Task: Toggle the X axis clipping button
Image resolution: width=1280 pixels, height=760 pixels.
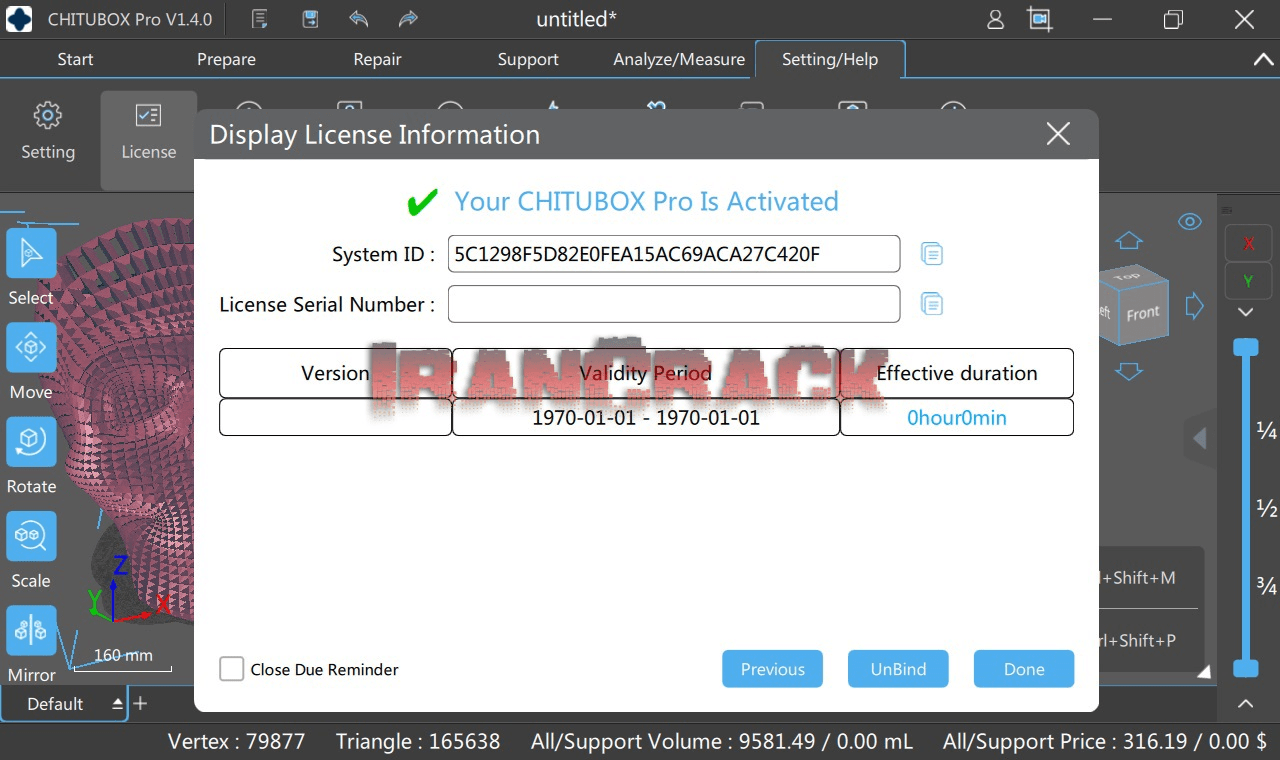Action: (1247, 242)
